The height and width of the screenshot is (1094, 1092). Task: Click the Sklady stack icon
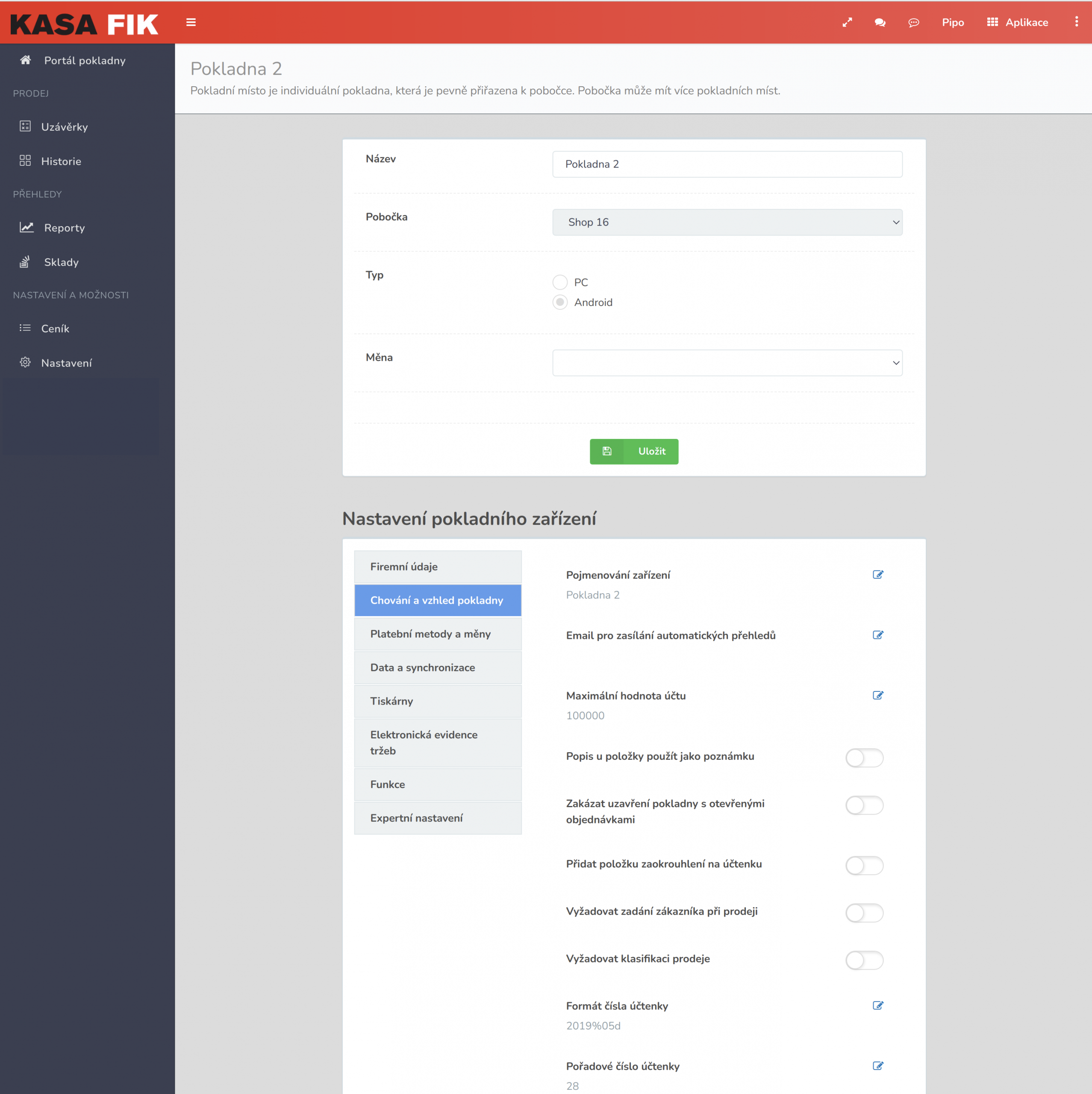(25, 262)
